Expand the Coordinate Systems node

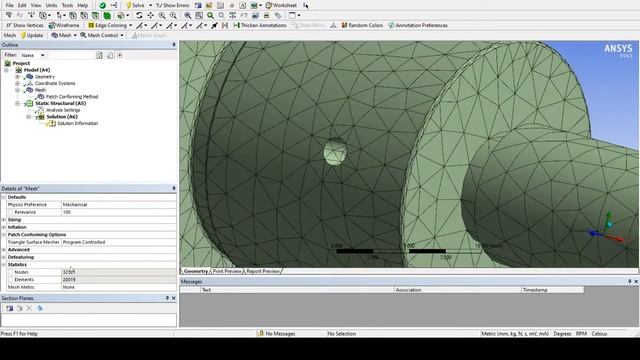click(17, 83)
